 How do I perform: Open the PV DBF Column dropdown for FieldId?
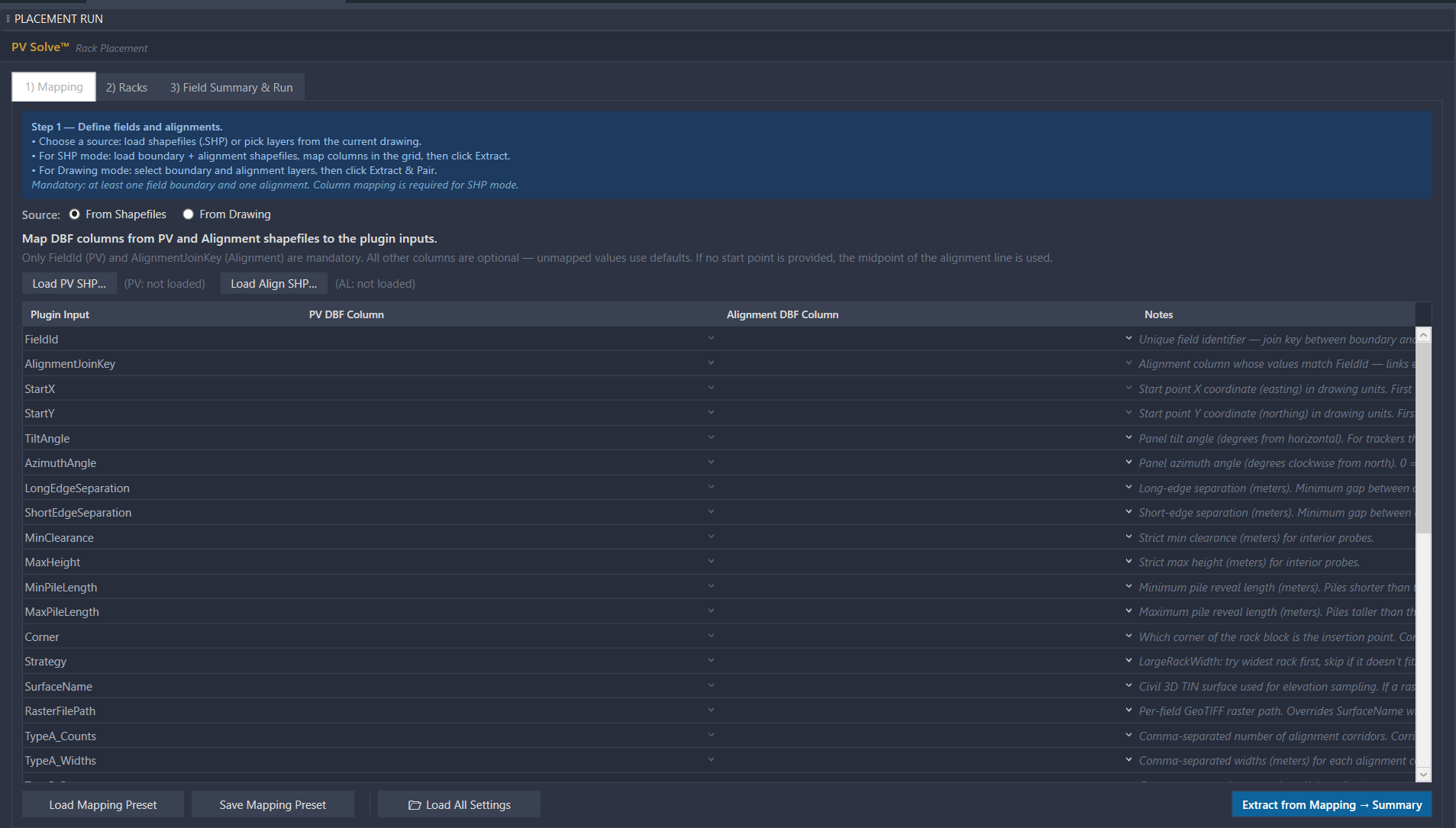click(711, 339)
